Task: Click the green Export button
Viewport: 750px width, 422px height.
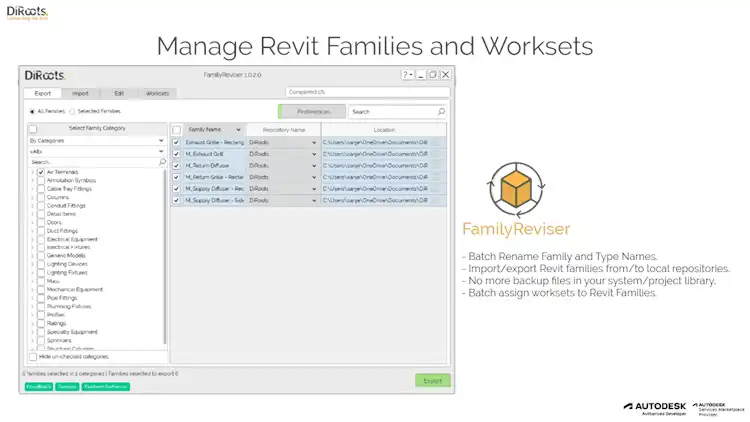Action: click(432, 381)
